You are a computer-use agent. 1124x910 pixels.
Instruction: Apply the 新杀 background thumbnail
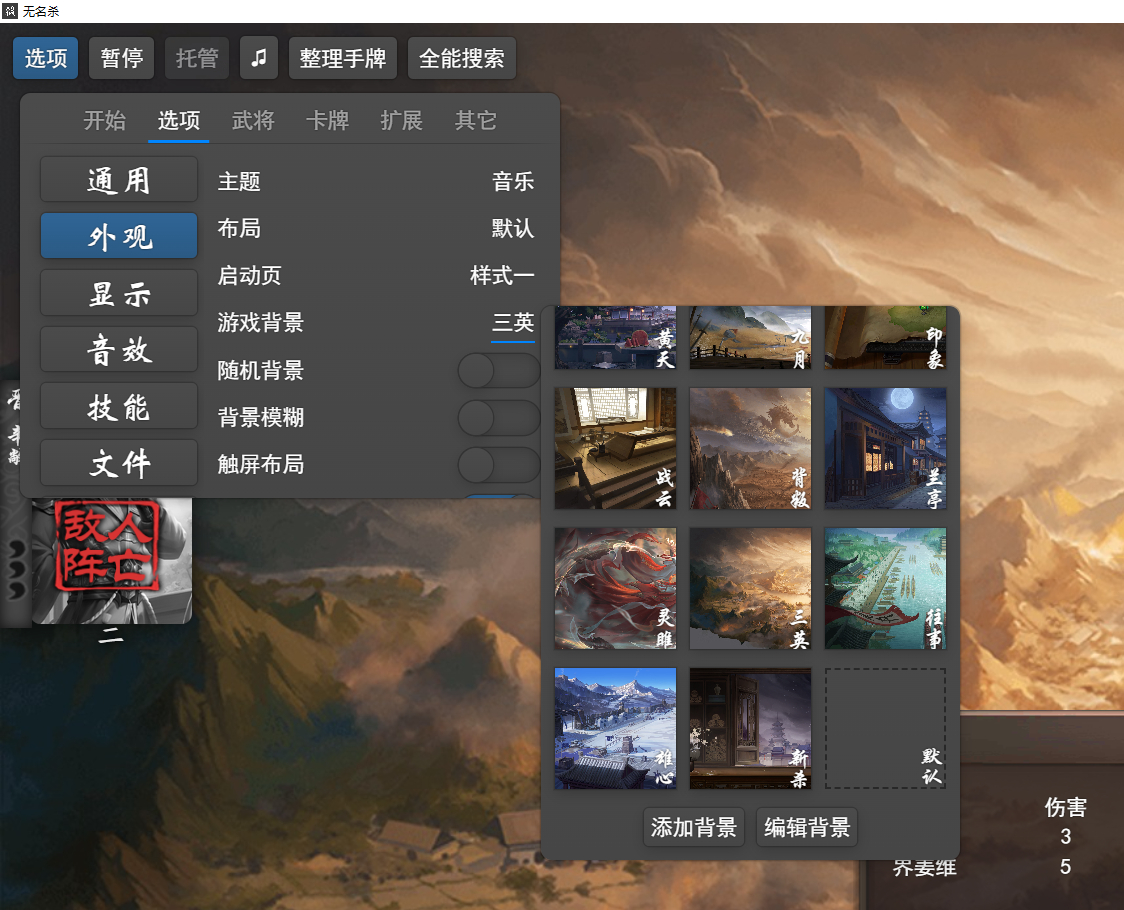coord(751,729)
